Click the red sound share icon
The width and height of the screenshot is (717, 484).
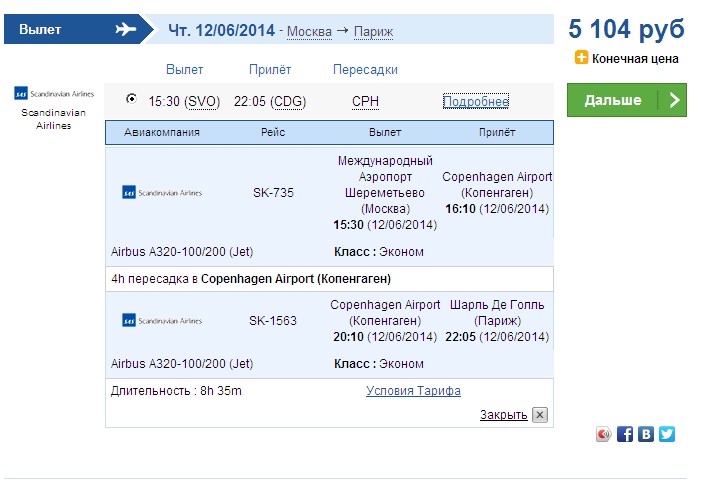tap(604, 434)
